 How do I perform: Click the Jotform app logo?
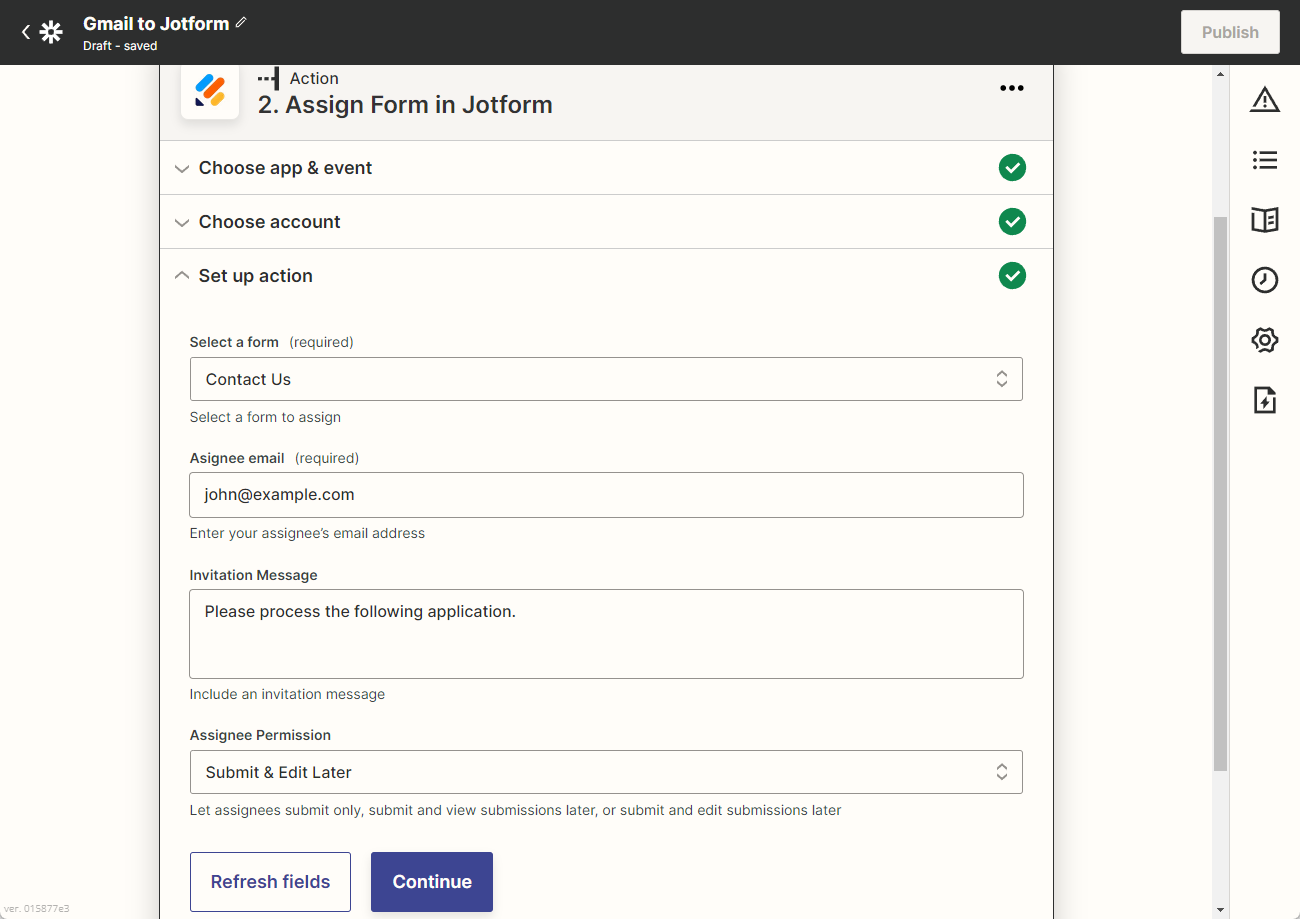click(x=210, y=91)
